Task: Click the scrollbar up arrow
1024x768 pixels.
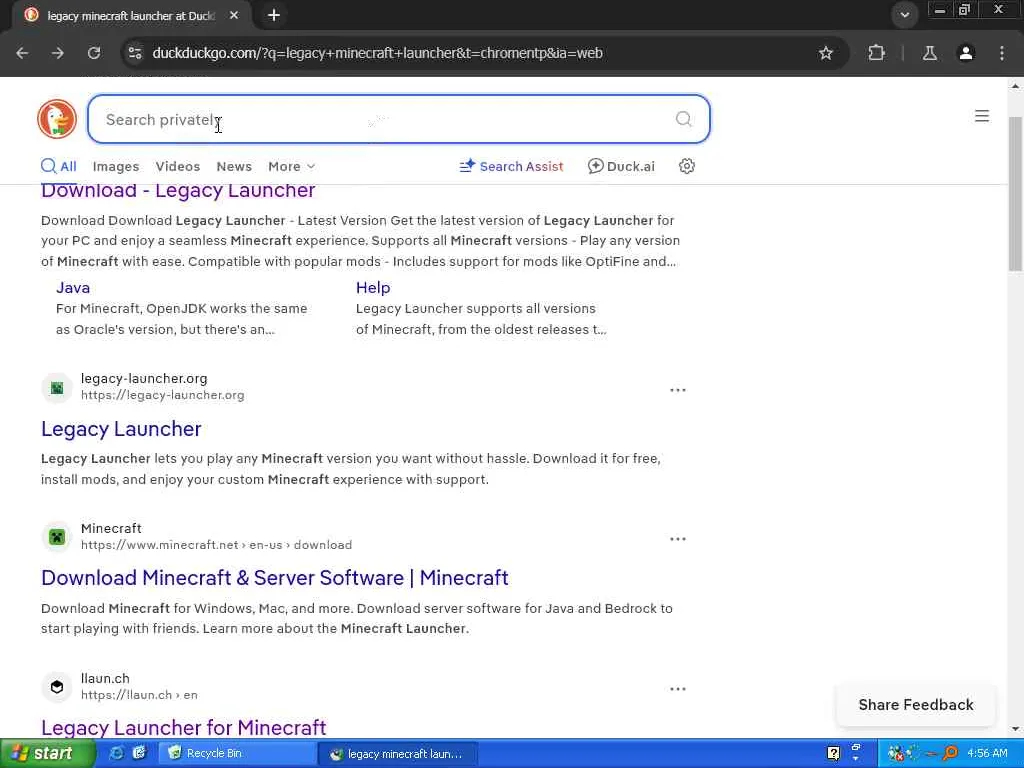Action: pyautogui.click(x=1015, y=86)
